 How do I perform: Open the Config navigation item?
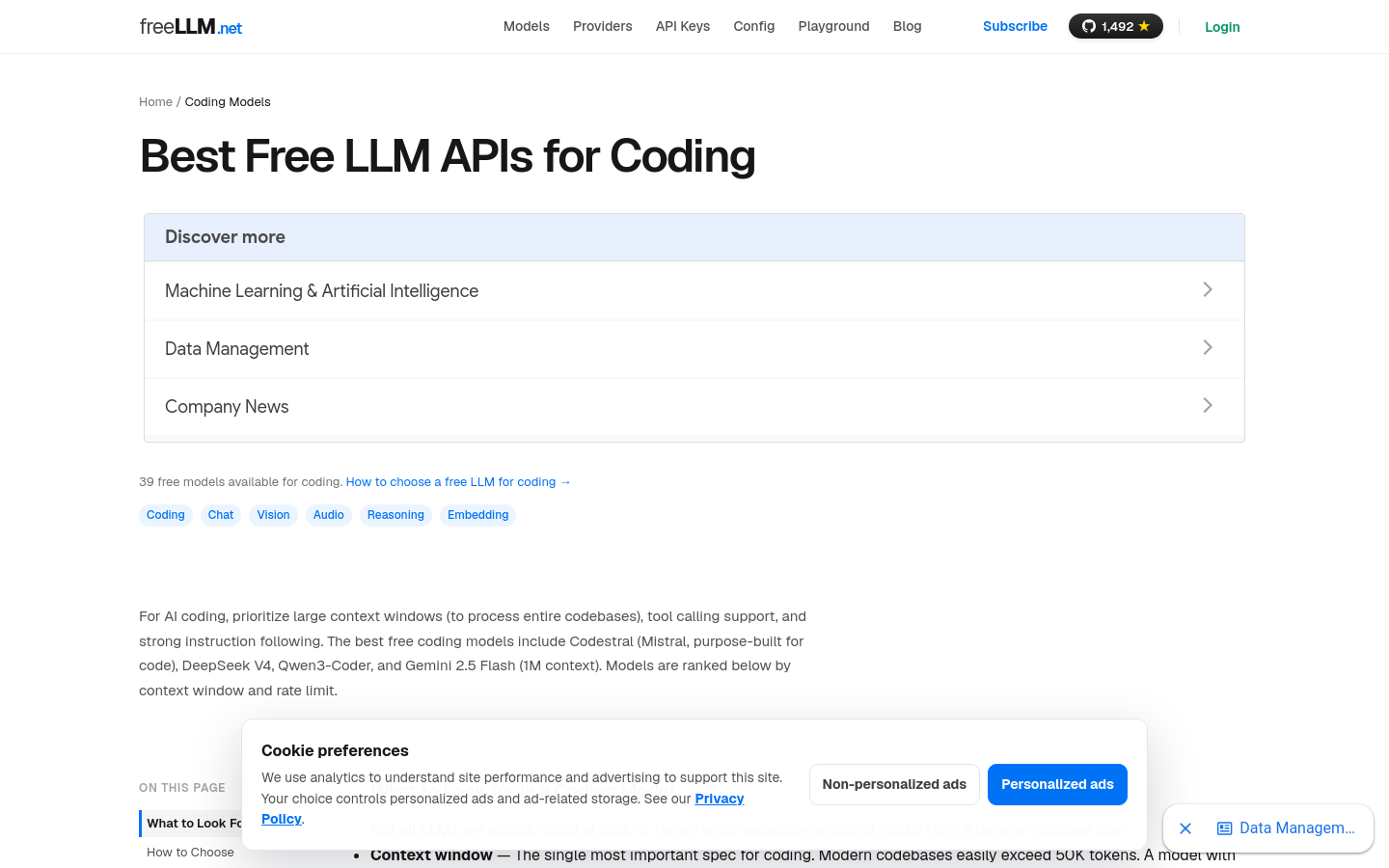coord(754,26)
